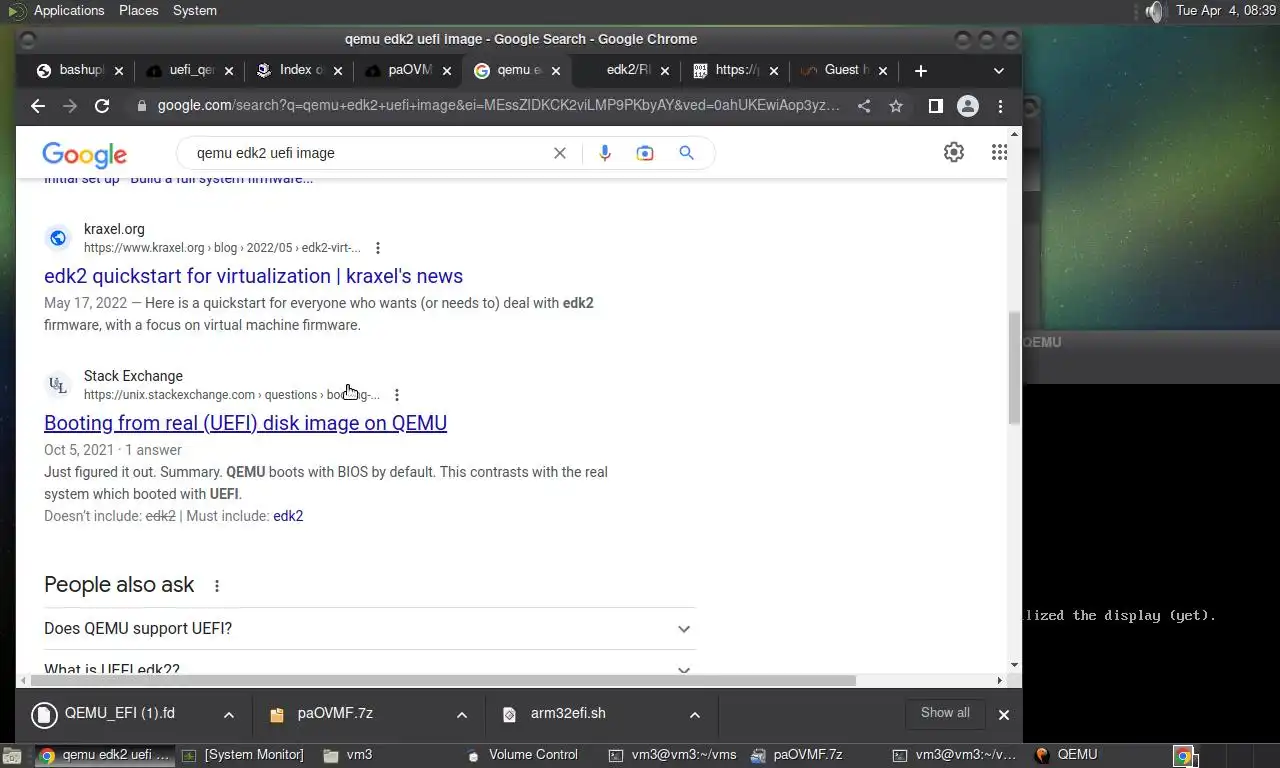Expand What is UEFI edk2? question

(x=369, y=668)
